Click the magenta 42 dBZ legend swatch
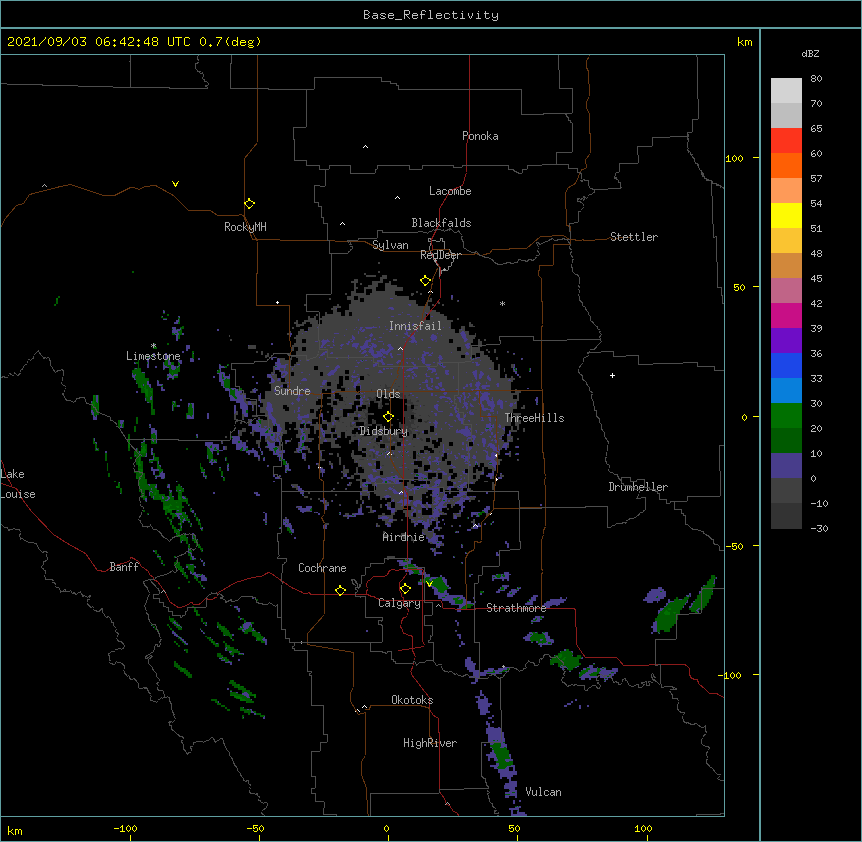 [x=786, y=315]
